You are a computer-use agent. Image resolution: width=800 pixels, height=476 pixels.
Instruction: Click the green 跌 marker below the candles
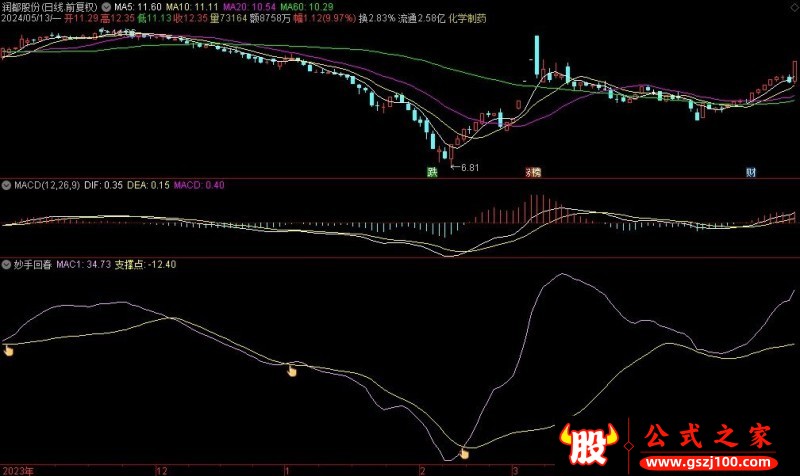[433, 172]
